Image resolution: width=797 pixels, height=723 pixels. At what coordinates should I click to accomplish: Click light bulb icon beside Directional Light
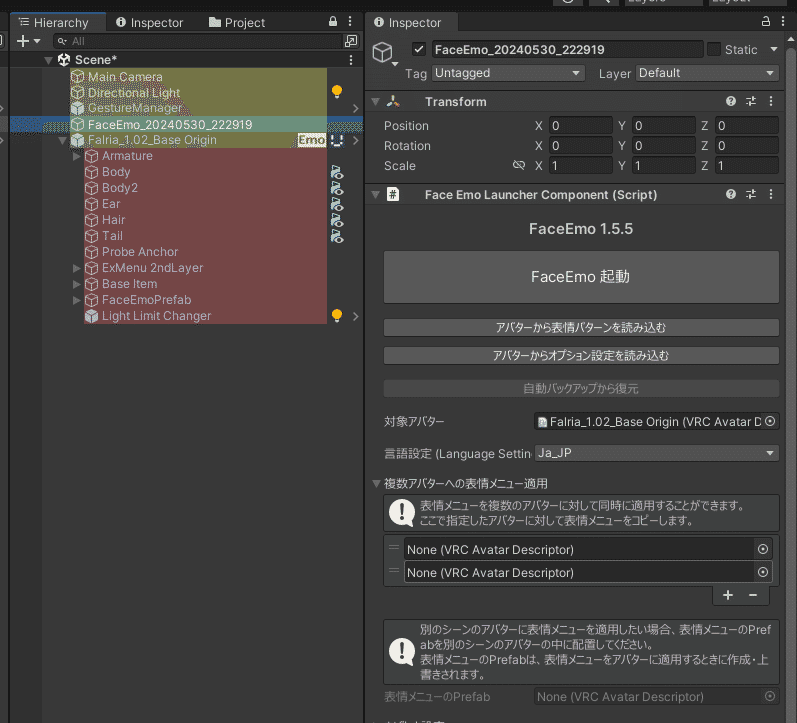[x=336, y=92]
